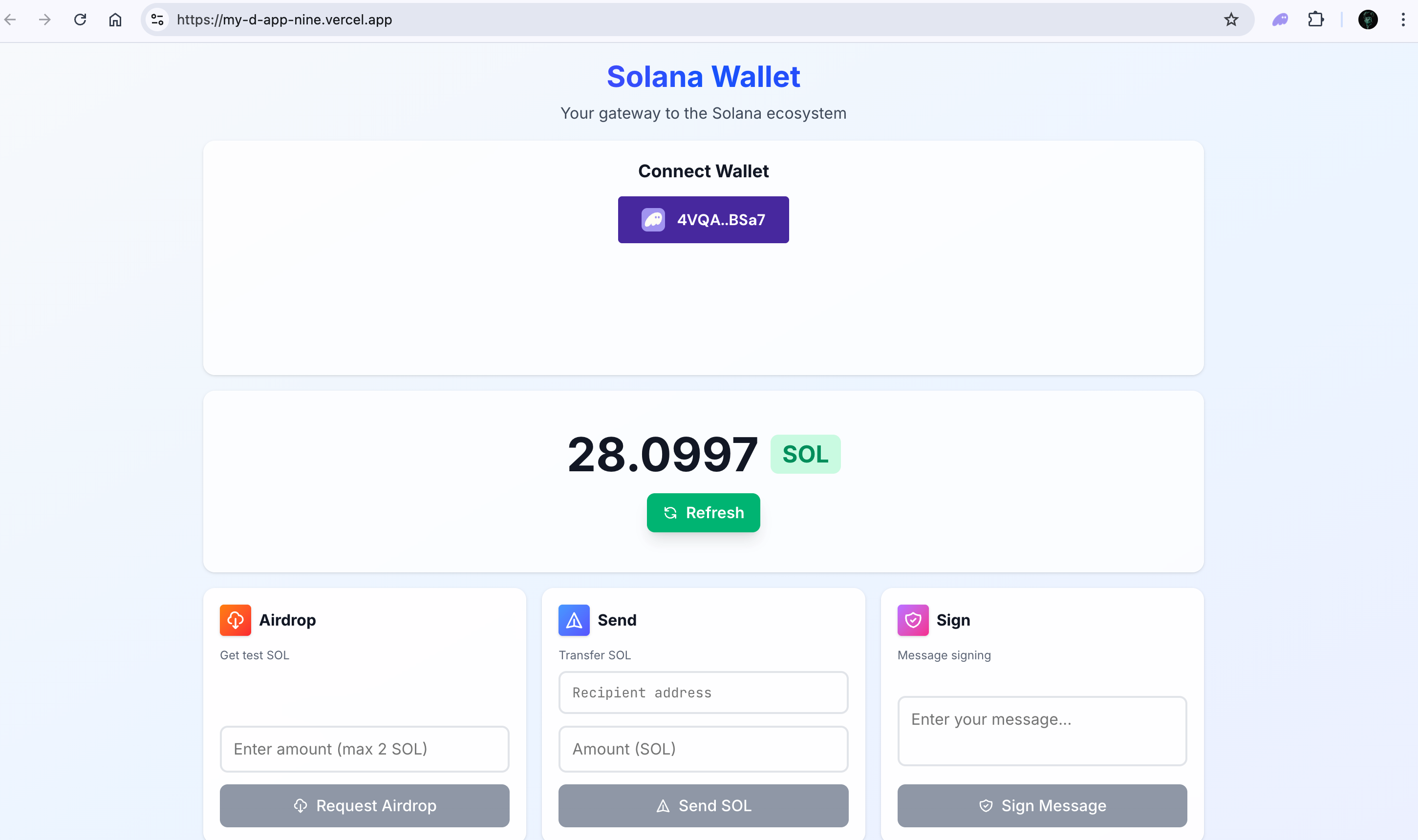This screenshot has width=1418, height=840.
Task: Click the browser home icon
Action: click(115, 19)
